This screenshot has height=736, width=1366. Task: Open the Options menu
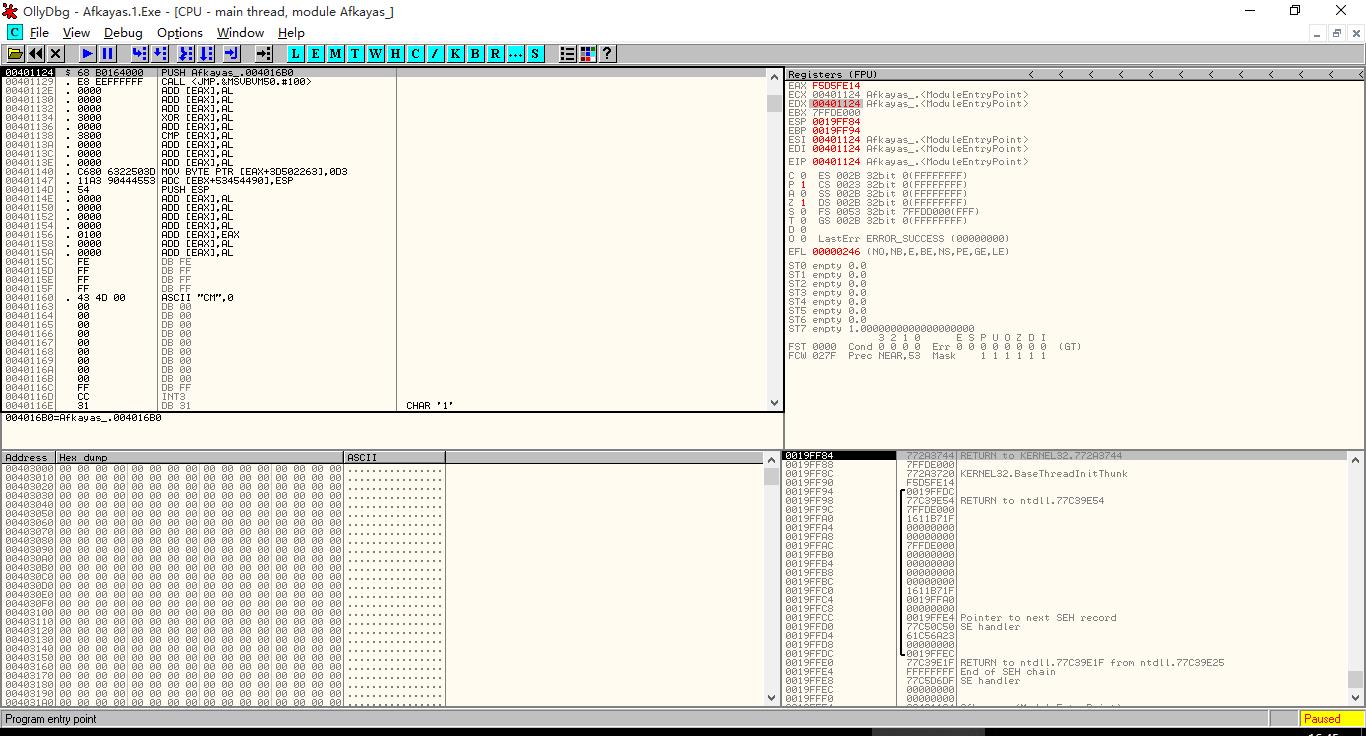tap(180, 33)
